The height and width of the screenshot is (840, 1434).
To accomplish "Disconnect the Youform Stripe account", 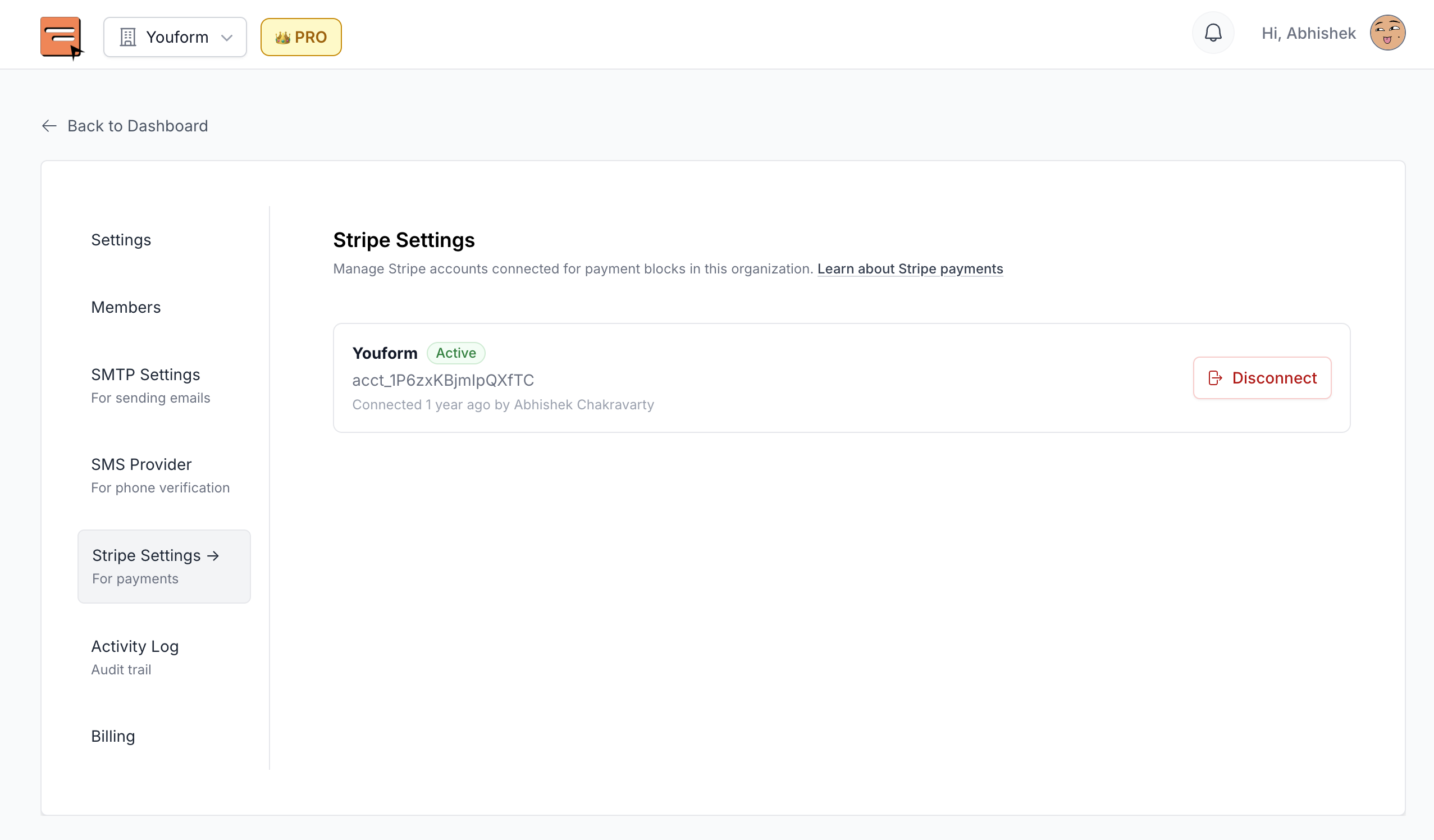I will tap(1262, 378).
